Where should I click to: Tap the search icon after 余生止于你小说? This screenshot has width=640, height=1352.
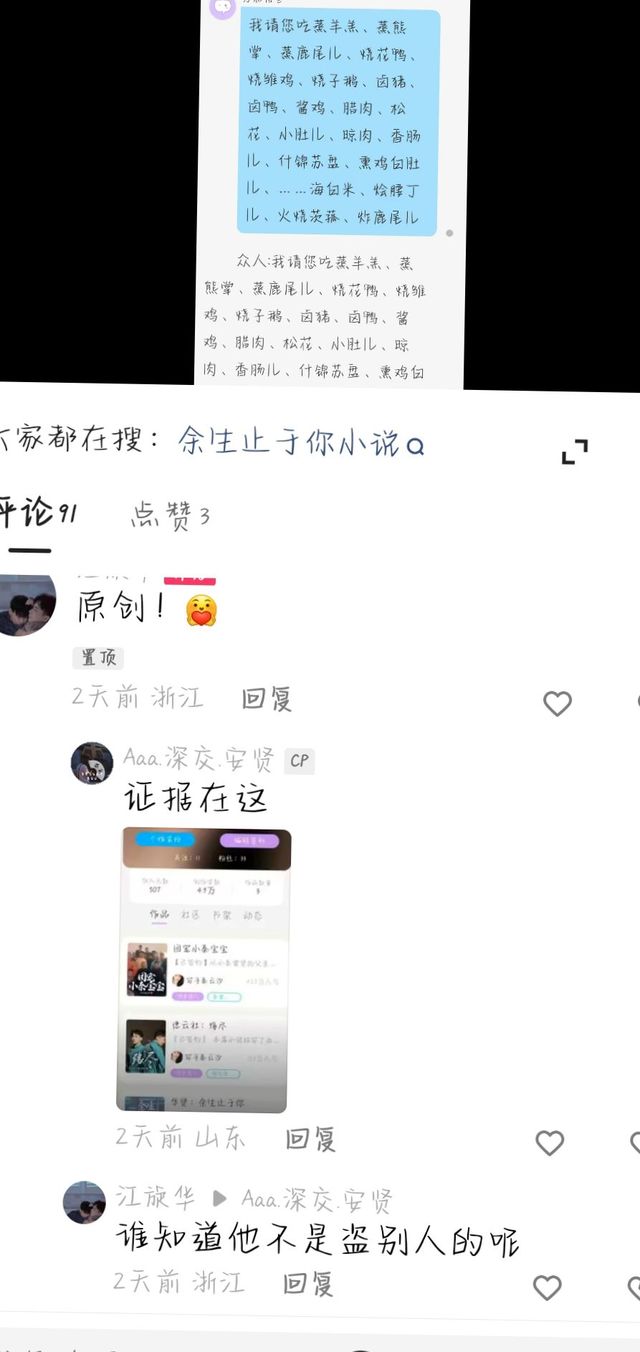[x=415, y=445]
